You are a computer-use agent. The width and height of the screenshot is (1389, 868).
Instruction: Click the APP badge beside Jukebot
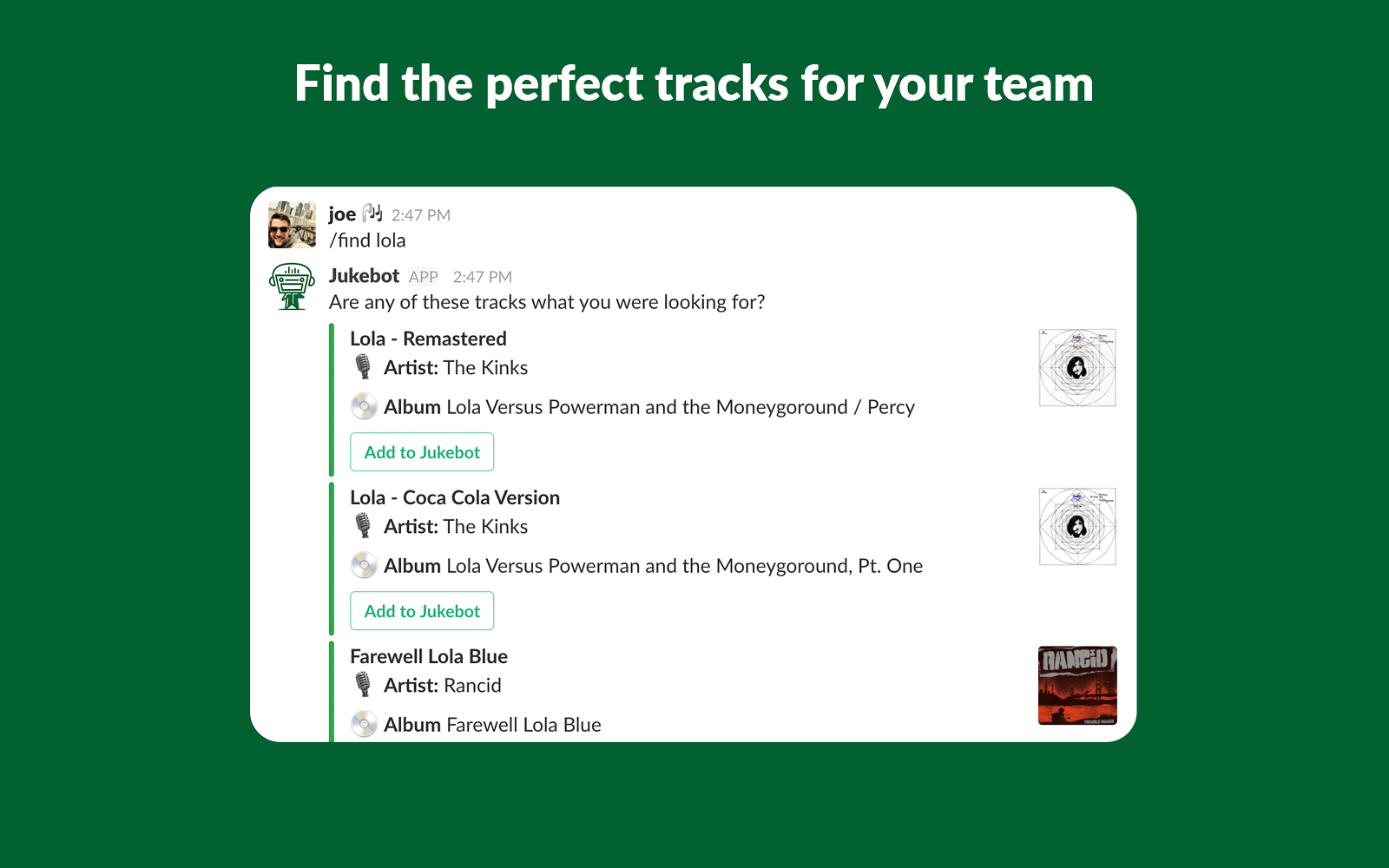[x=424, y=277]
